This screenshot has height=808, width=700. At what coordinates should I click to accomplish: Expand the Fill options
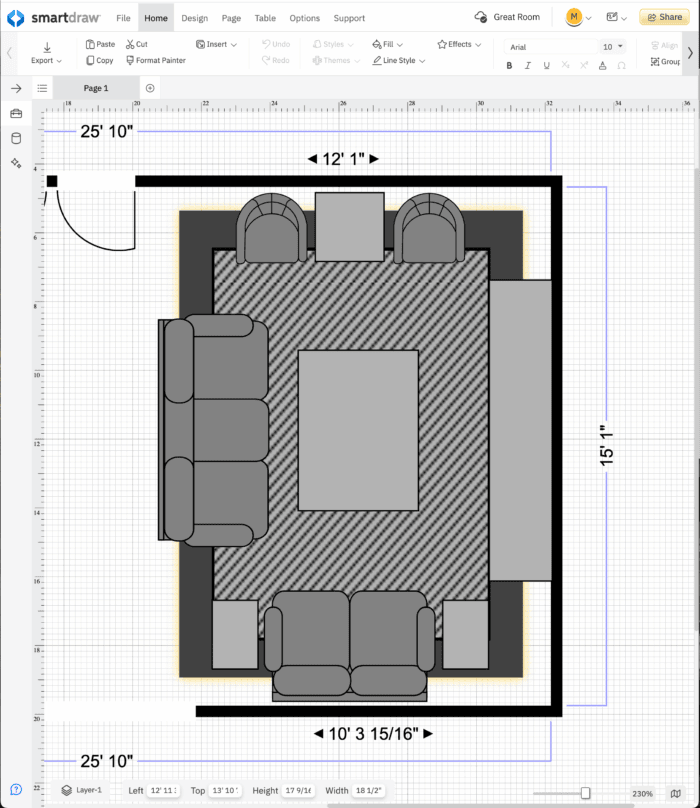(x=388, y=44)
